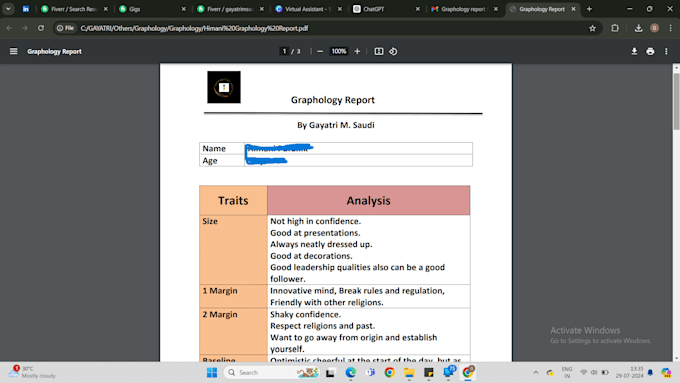Download the PDF from the viewer toolbar

coord(634,51)
